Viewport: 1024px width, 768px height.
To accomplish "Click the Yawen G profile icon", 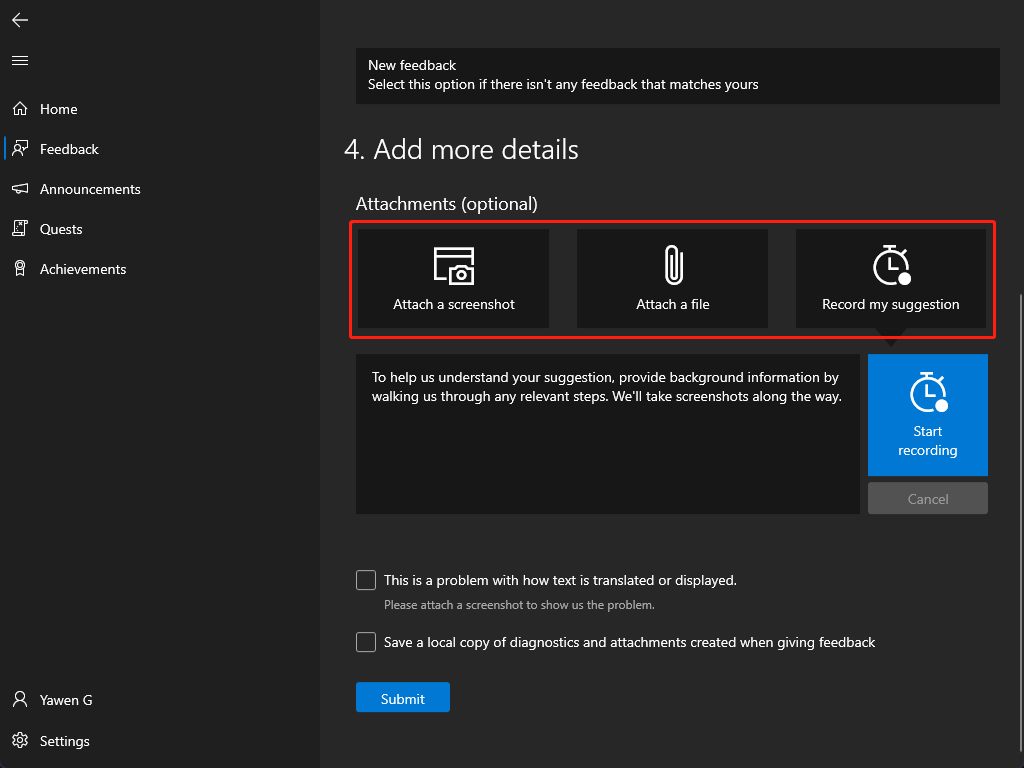I will tap(20, 700).
